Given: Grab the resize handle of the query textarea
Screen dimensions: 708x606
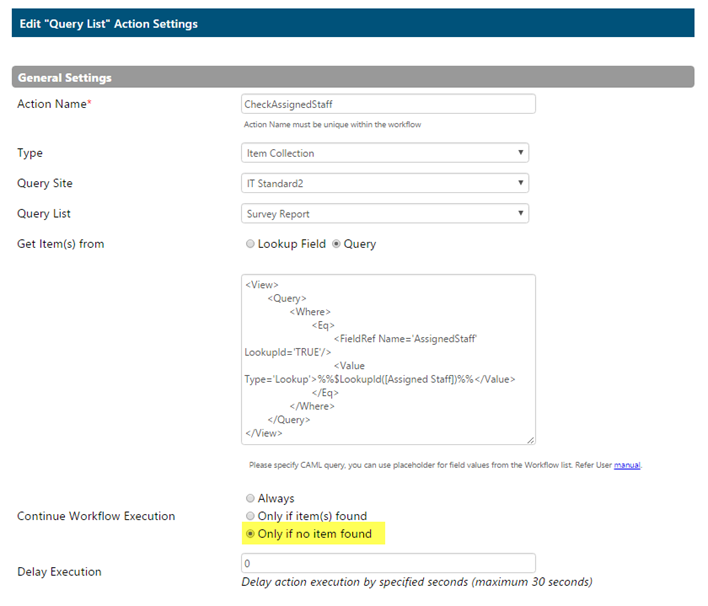Looking at the screenshot, I should click(x=531, y=440).
